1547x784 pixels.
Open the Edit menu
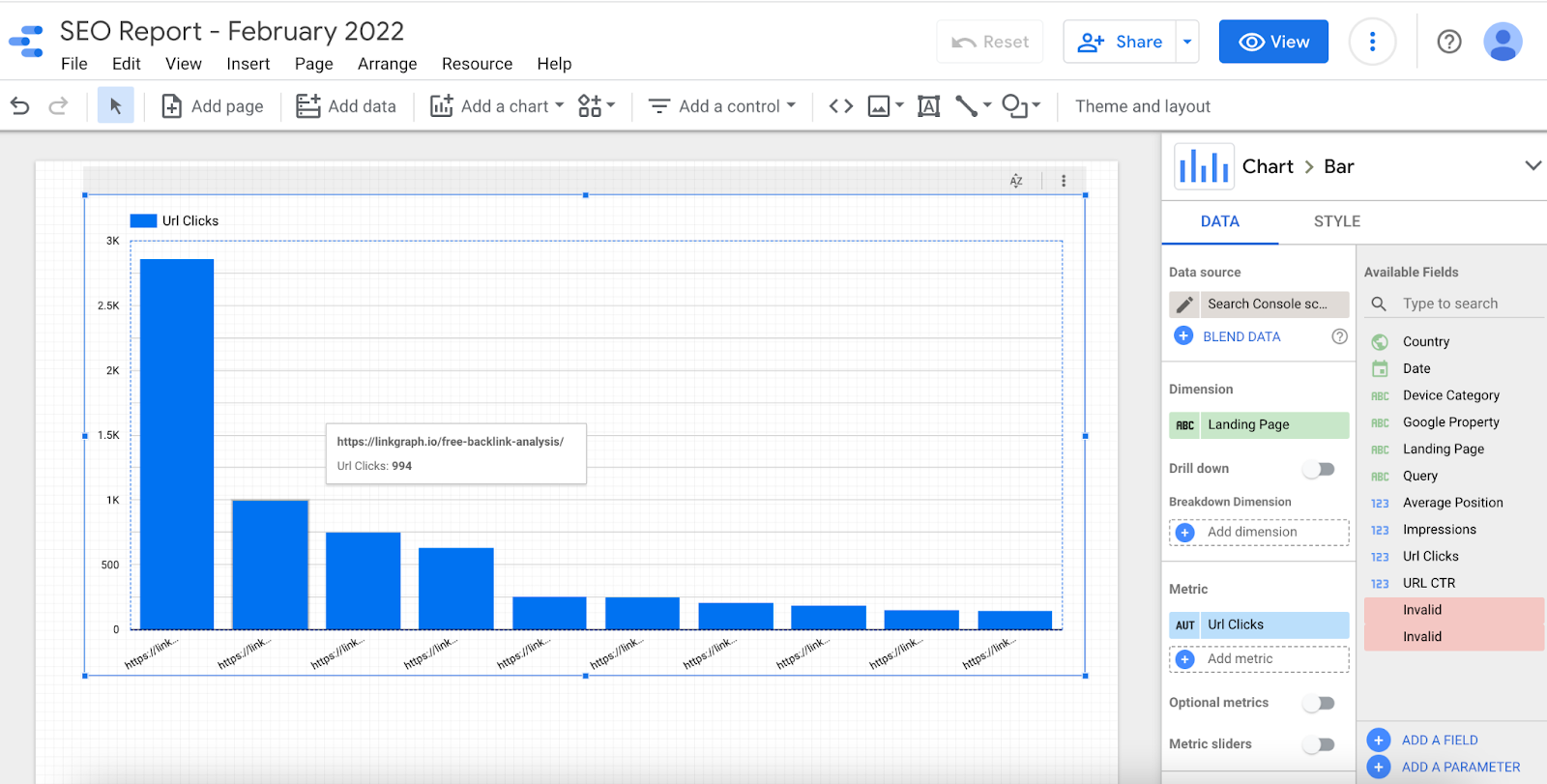coord(127,64)
